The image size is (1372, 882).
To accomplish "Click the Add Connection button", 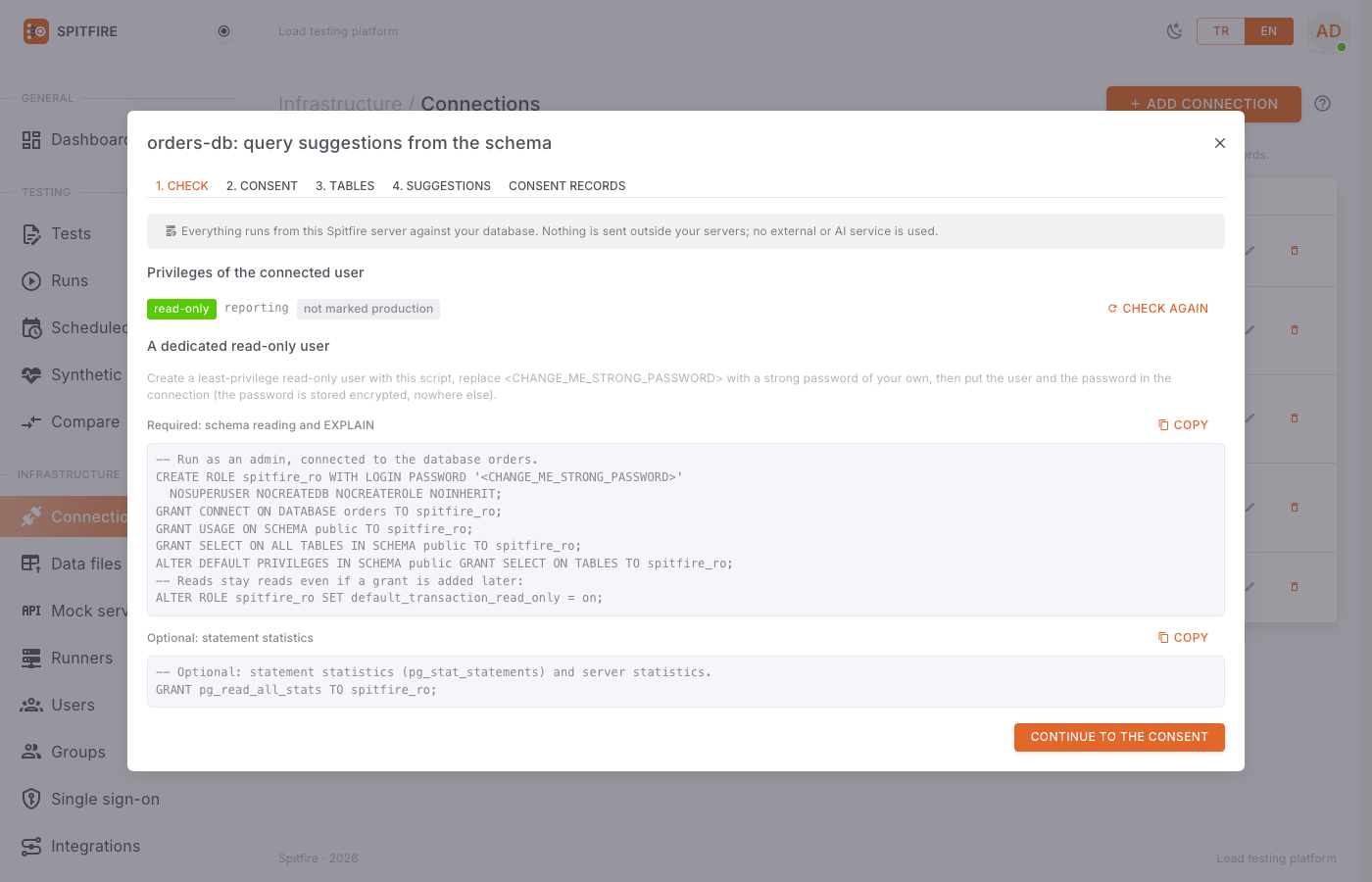I will point(1203,104).
